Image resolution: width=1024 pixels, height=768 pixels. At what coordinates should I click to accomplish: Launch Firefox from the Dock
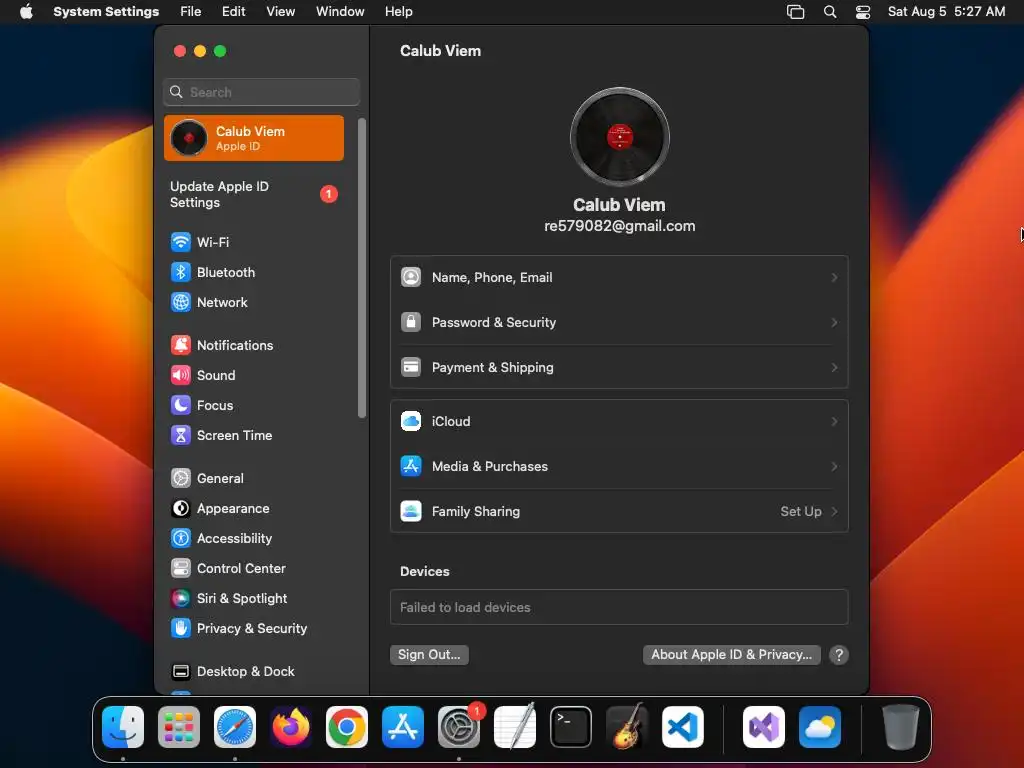(x=291, y=727)
